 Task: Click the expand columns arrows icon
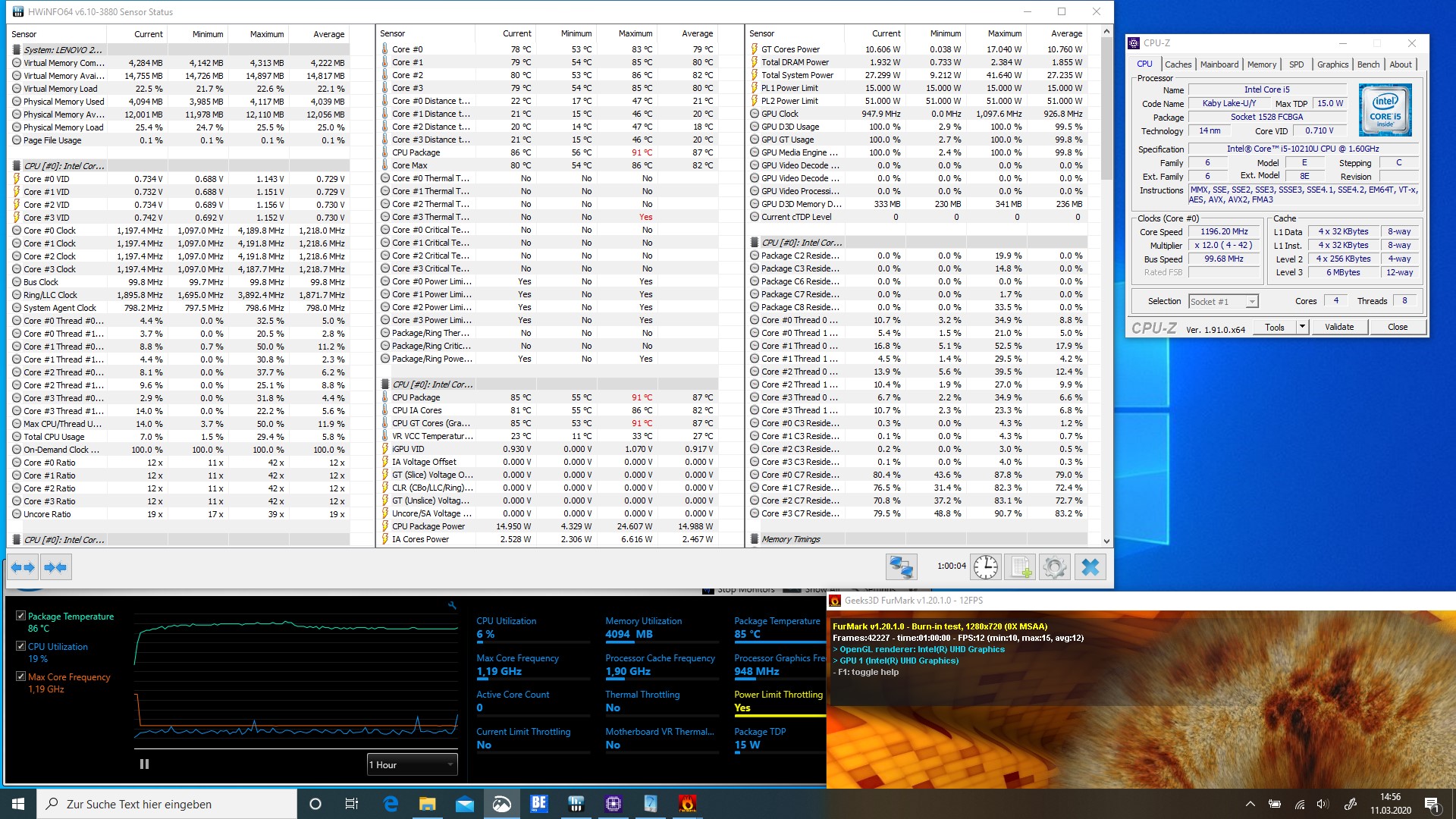coord(23,567)
